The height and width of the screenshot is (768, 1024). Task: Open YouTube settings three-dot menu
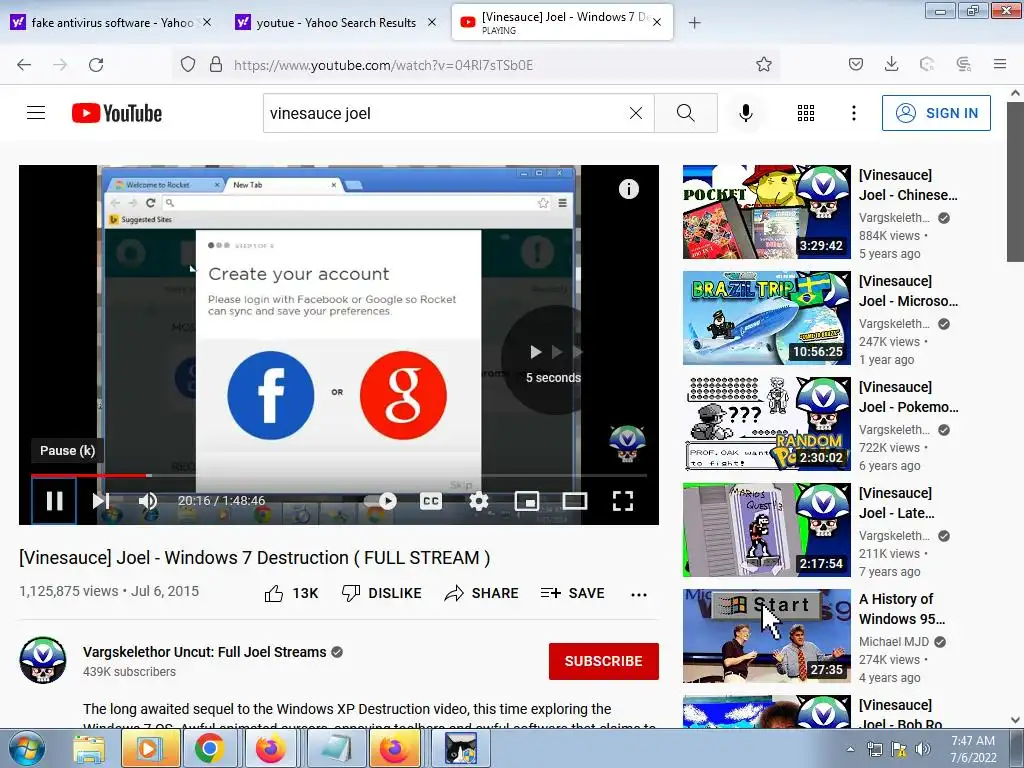coord(854,113)
